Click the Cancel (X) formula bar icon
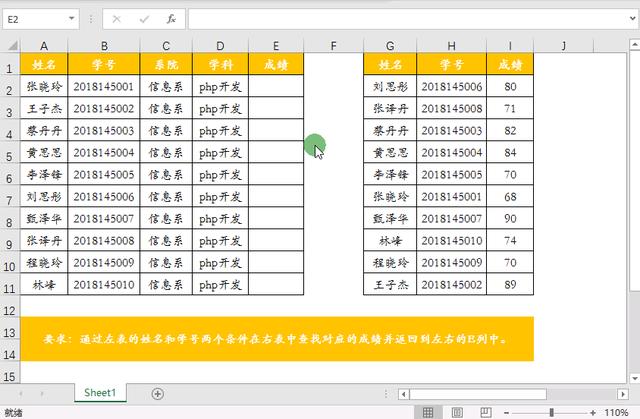The image size is (640, 419). coord(117,19)
